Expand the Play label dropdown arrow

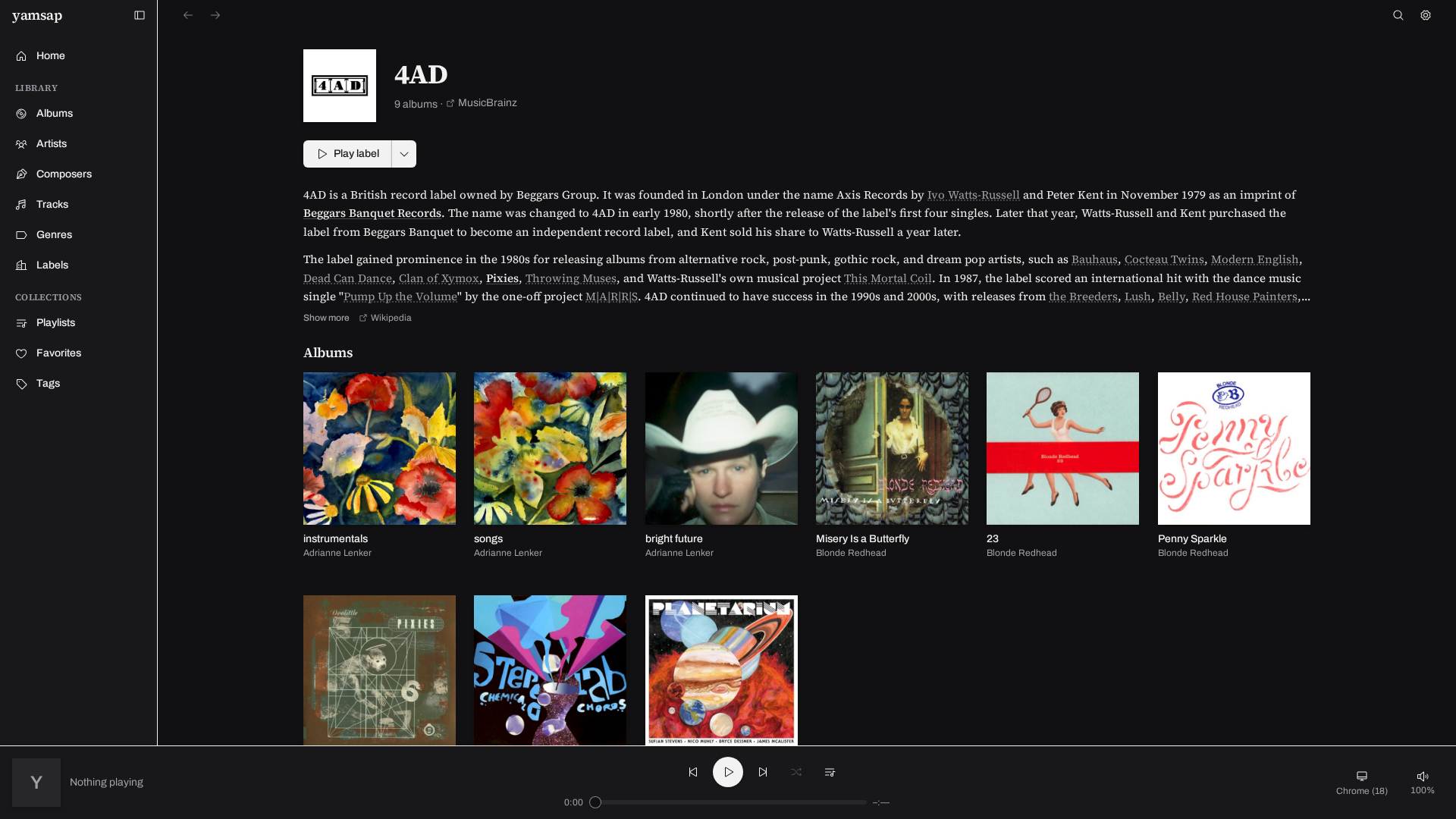404,154
